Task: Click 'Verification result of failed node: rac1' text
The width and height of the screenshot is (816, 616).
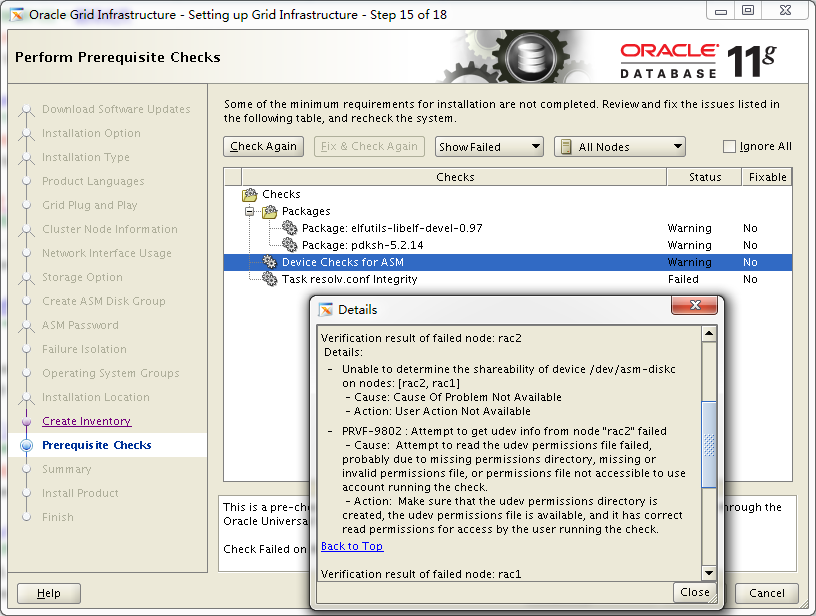Action: click(x=421, y=574)
